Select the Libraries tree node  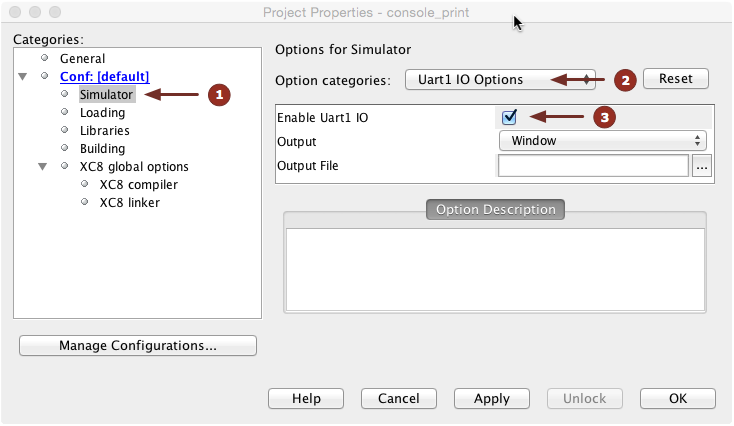pos(104,131)
